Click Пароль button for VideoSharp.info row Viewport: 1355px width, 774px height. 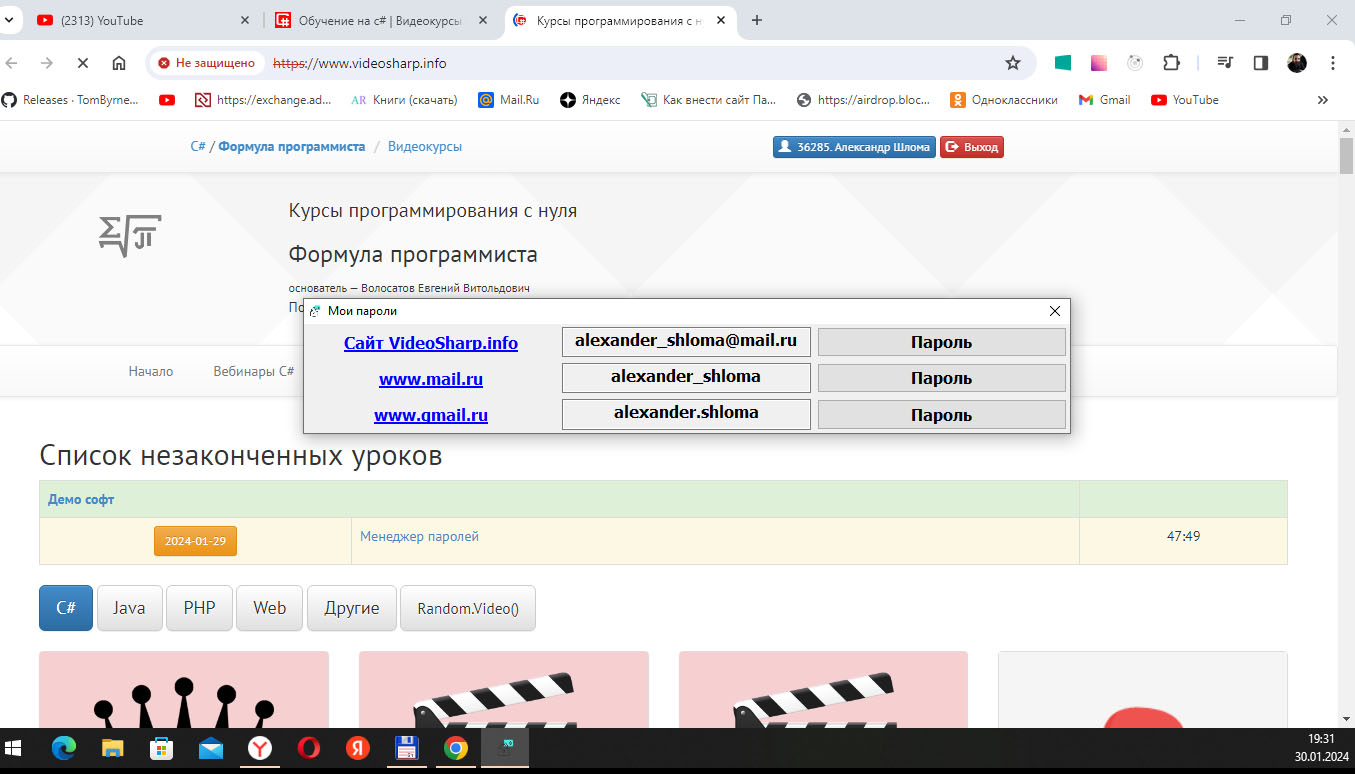pos(942,342)
